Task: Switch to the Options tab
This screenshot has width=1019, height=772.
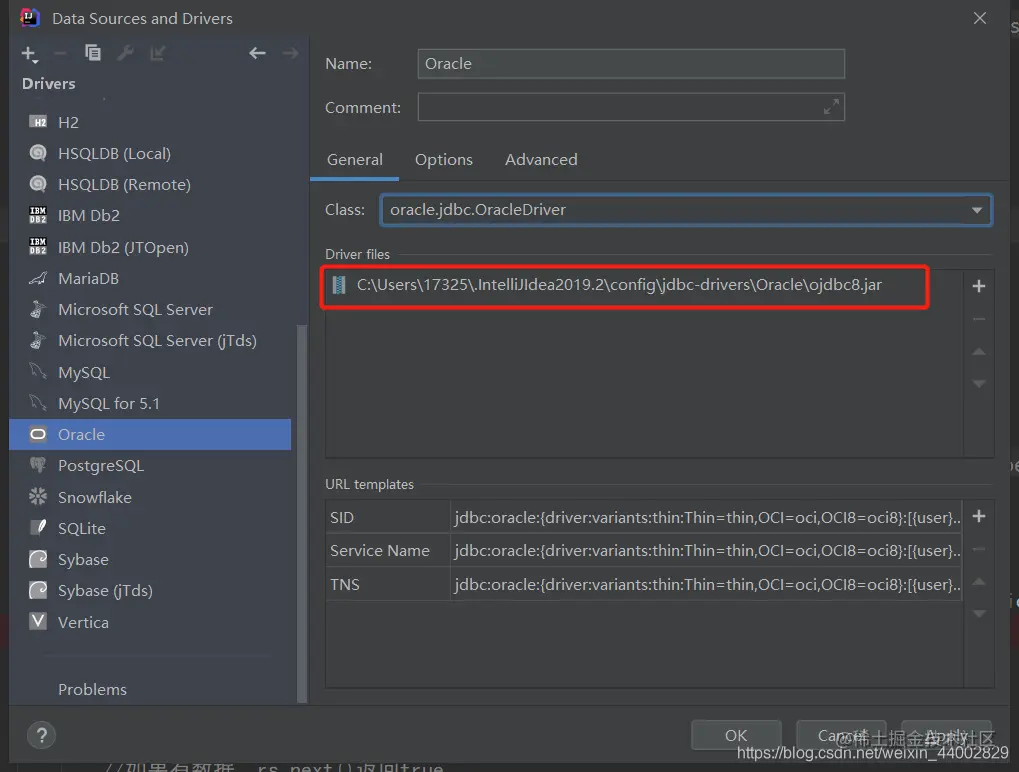Action: [x=444, y=160]
